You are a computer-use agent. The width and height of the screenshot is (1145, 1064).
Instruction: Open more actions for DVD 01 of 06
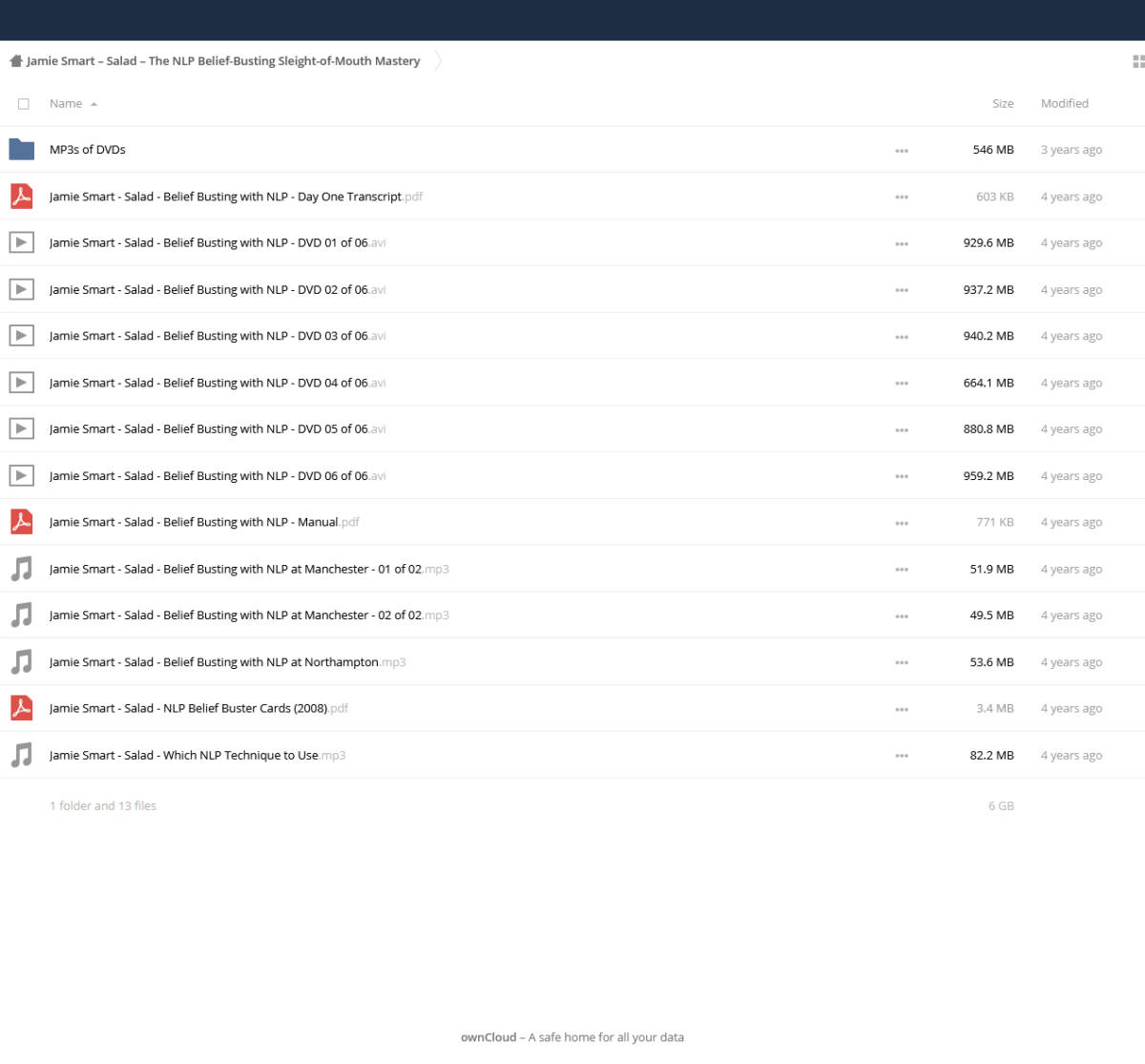pyautogui.click(x=902, y=244)
